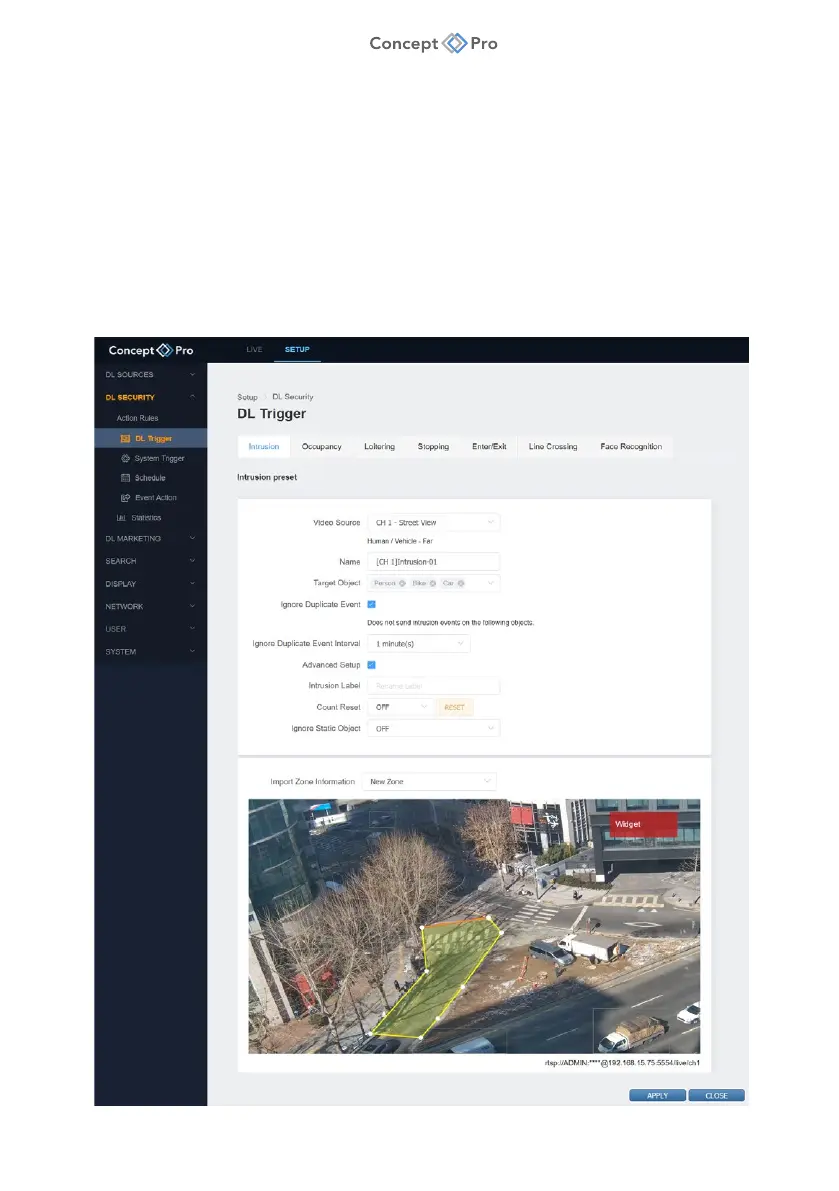Image resolution: width=839 pixels, height=1191 pixels.
Task: Open the Import Zone Information dropdown
Action: click(431, 781)
